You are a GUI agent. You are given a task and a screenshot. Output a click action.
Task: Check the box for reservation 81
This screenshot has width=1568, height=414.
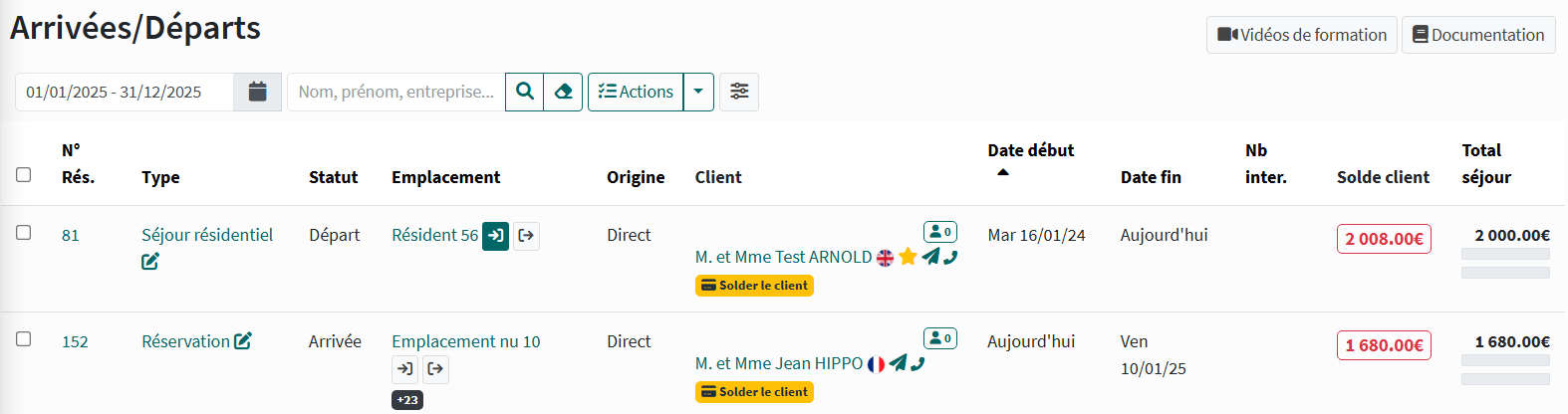click(x=24, y=233)
